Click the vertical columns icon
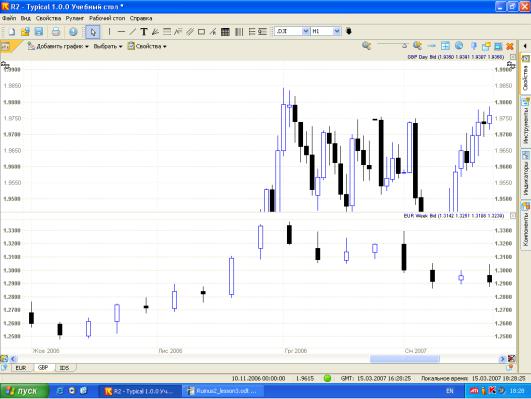The height and width of the screenshot is (399, 531). [239, 32]
